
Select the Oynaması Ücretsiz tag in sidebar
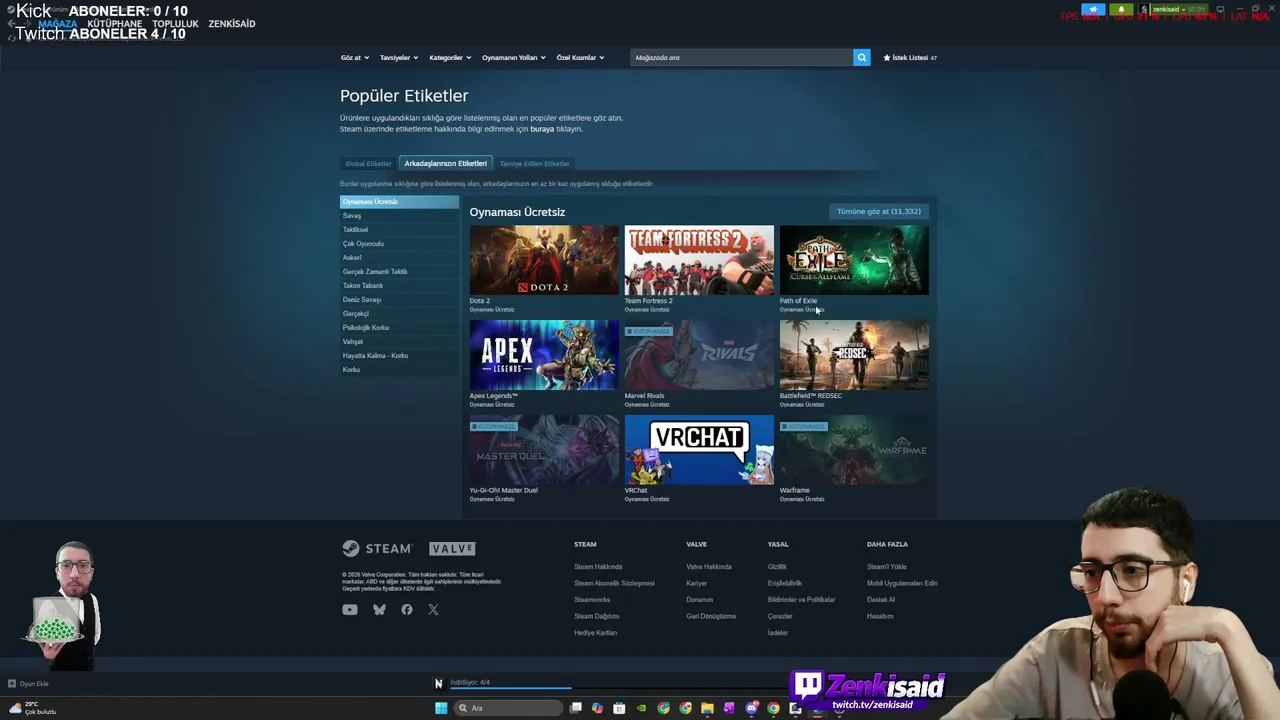[x=399, y=202]
